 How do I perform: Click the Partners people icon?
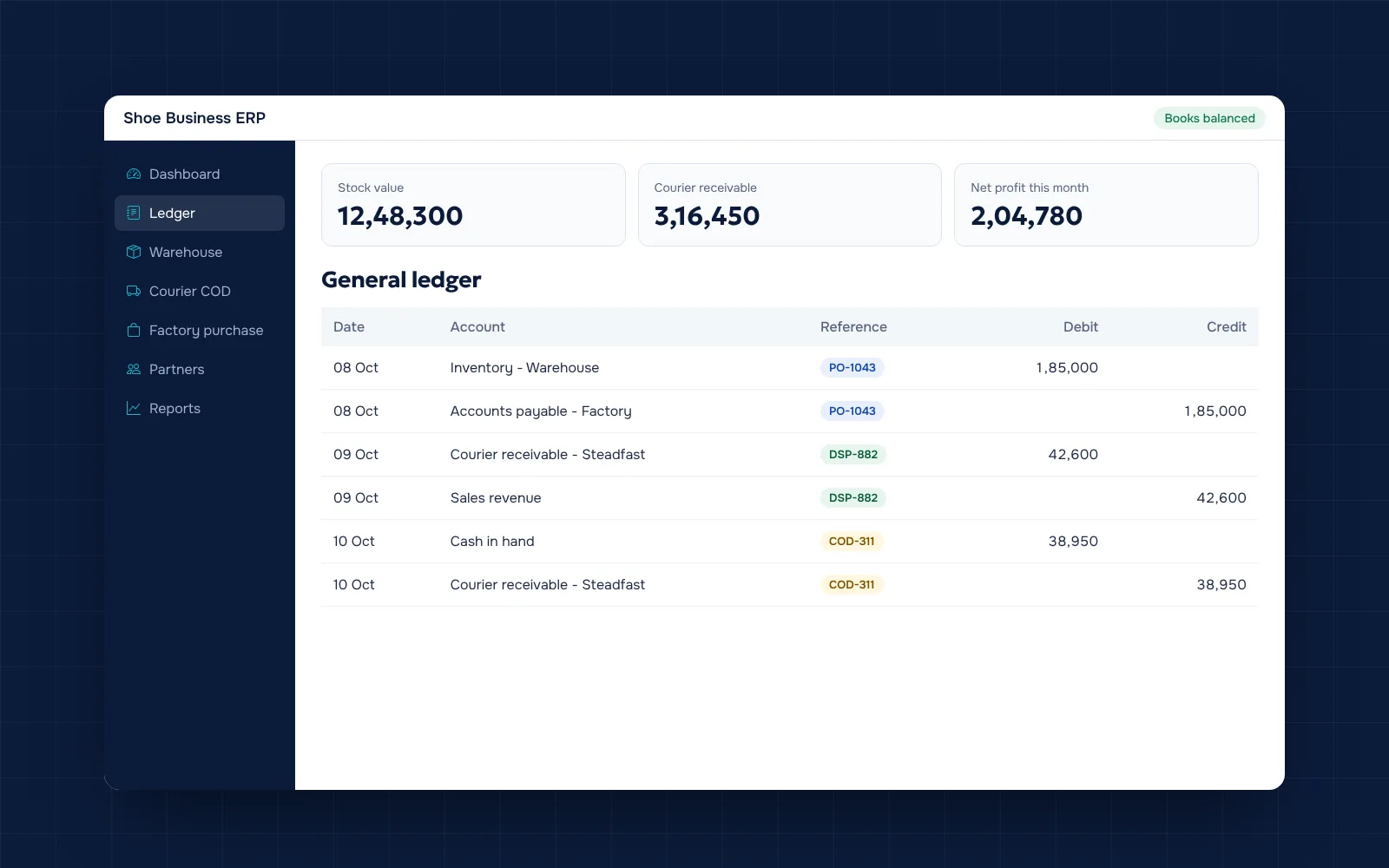click(134, 369)
